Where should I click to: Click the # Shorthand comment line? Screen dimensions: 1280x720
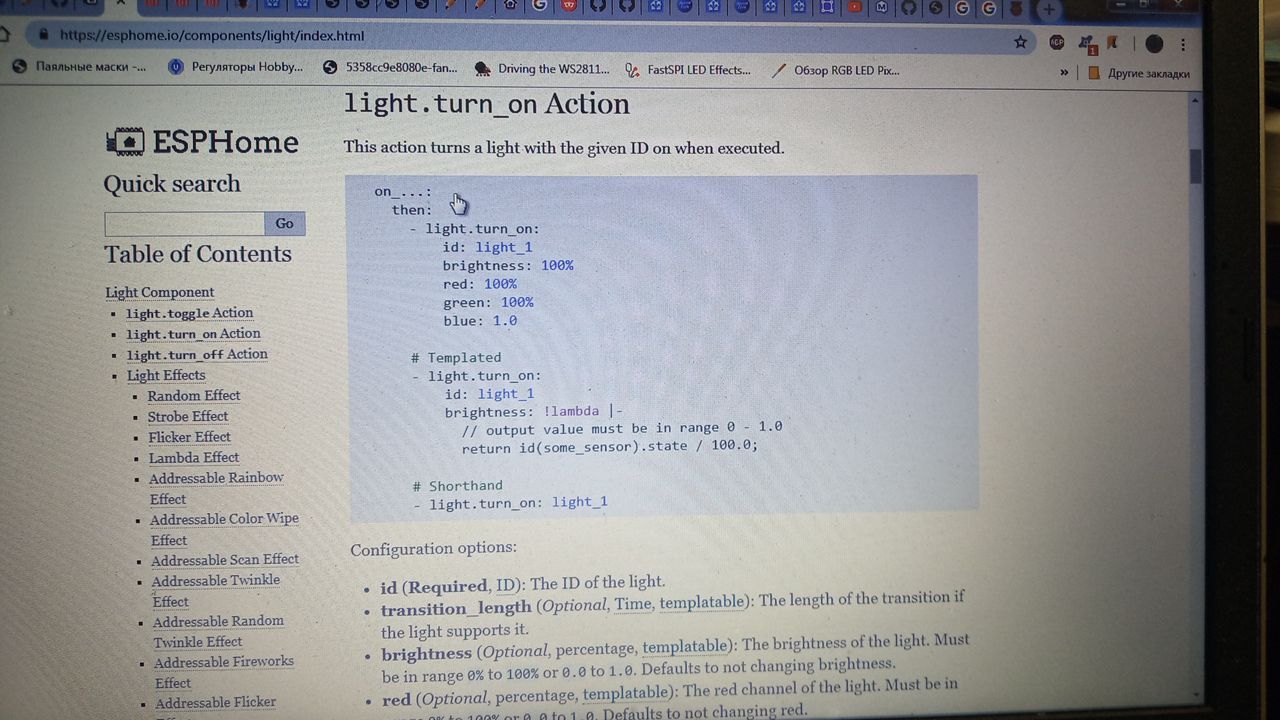[458, 486]
